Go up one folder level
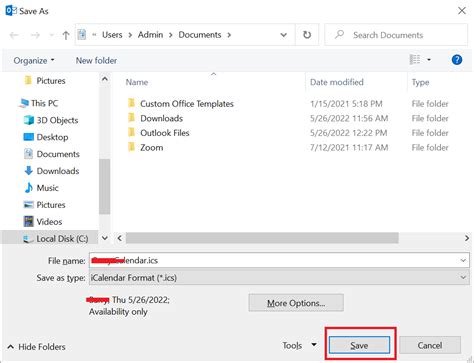Viewport: 474px width, 363px height. (66, 35)
